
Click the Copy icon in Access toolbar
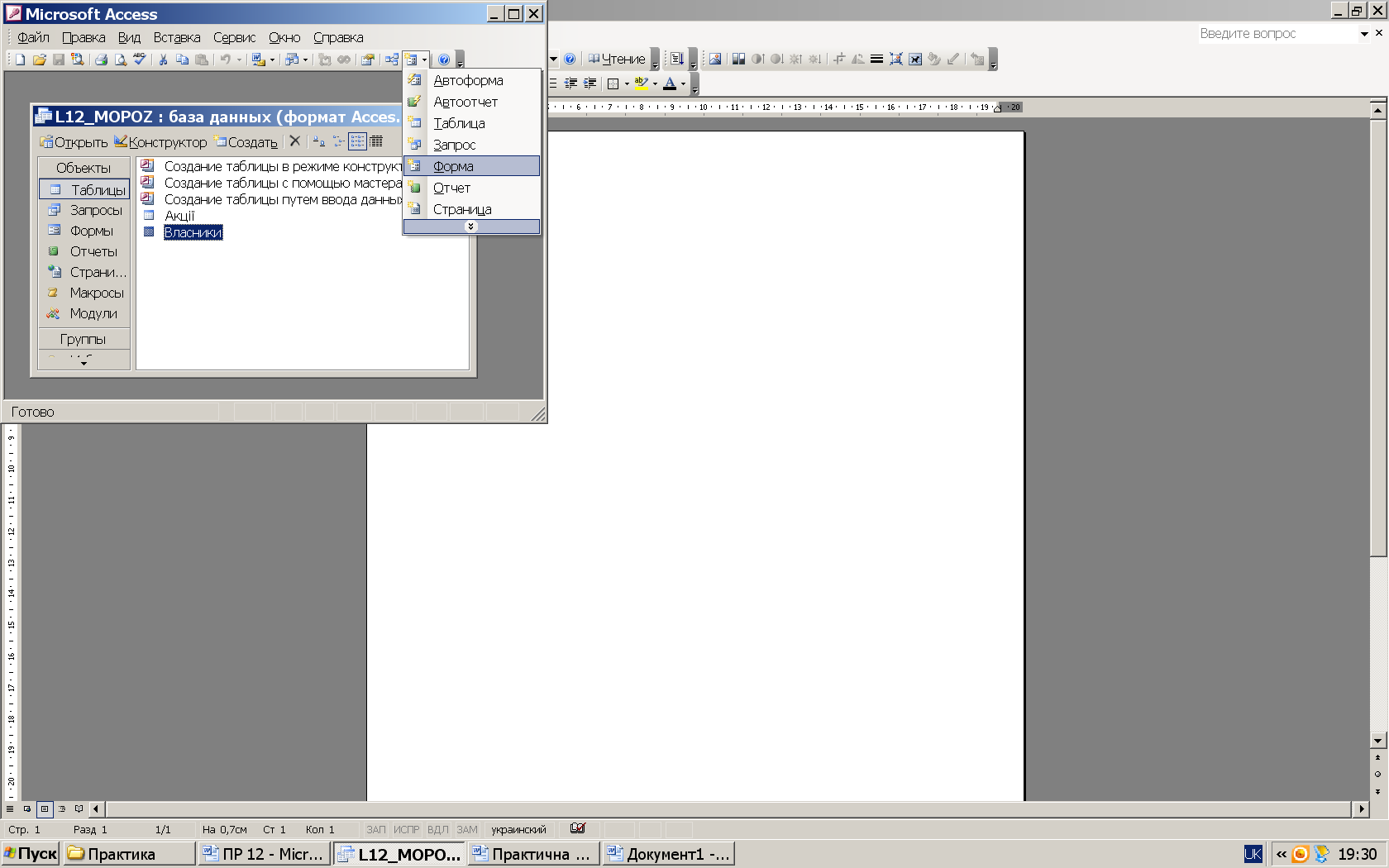tap(182, 60)
